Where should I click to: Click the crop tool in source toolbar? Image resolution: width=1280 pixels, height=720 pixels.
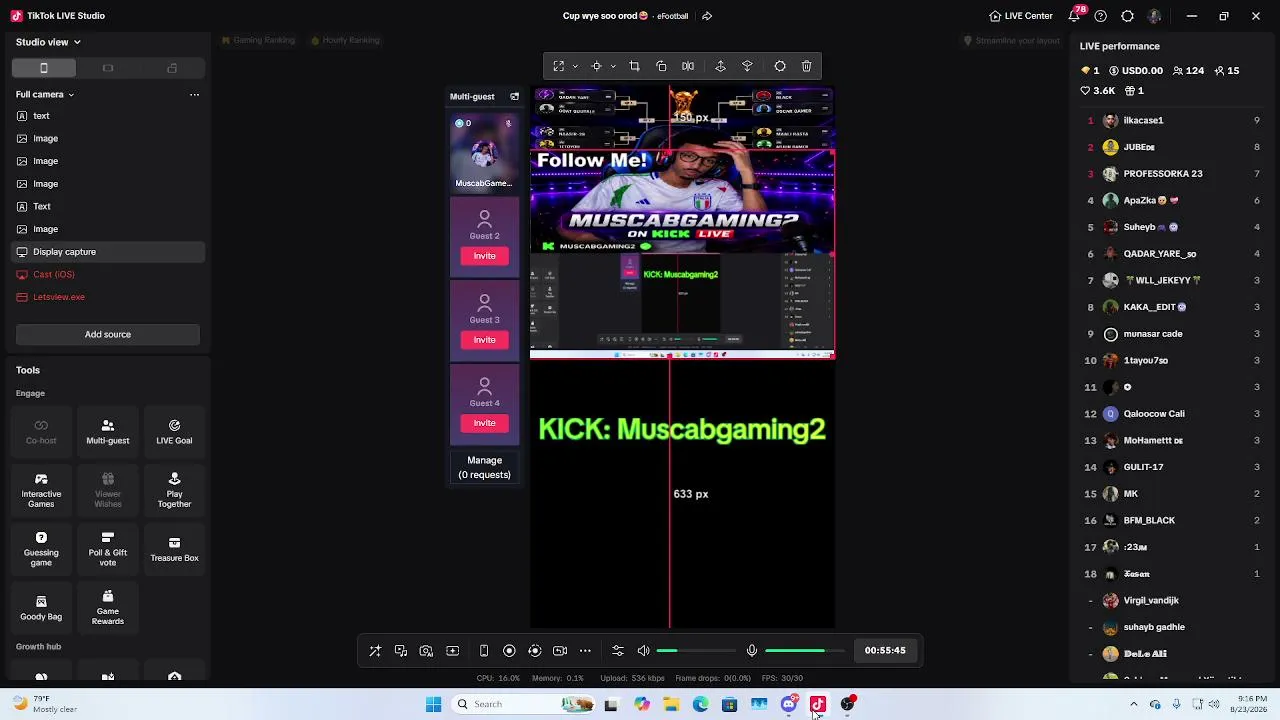(634, 66)
